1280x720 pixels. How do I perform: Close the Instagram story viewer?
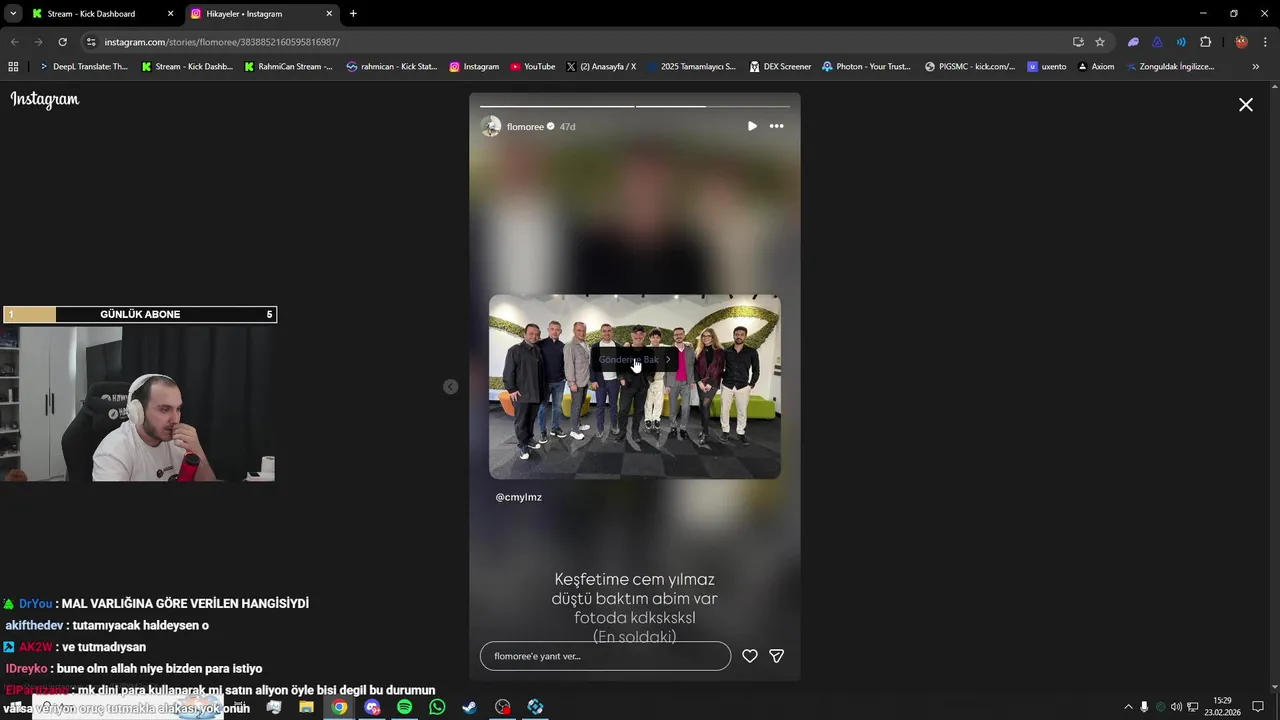(1246, 104)
